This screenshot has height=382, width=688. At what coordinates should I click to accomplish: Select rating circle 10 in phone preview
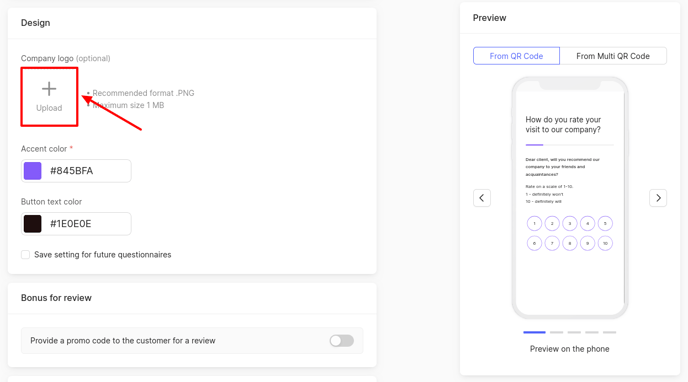pos(605,243)
